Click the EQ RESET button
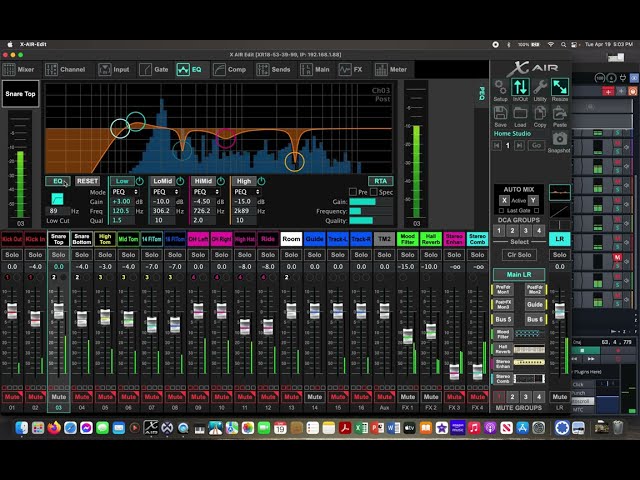 coord(87,181)
